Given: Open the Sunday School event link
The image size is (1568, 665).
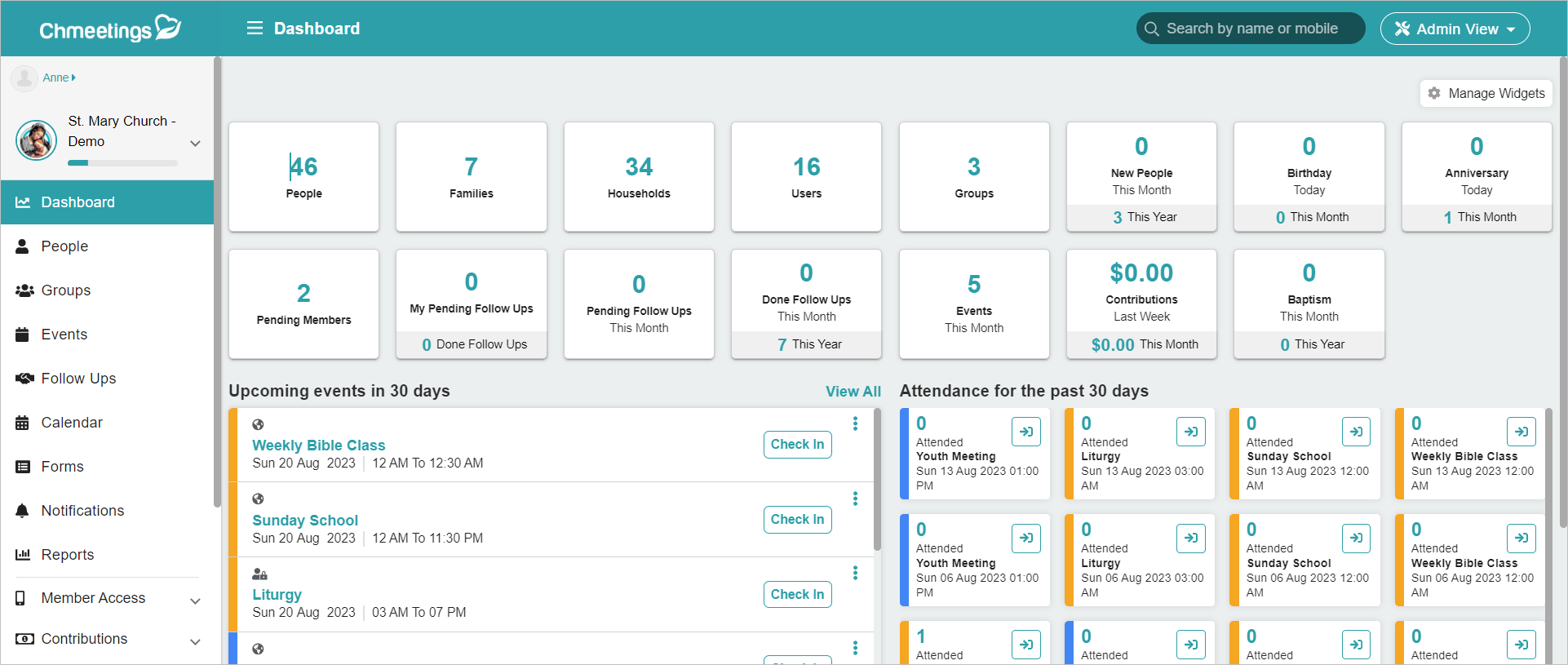Looking at the screenshot, I should click(x=305, y=521).
